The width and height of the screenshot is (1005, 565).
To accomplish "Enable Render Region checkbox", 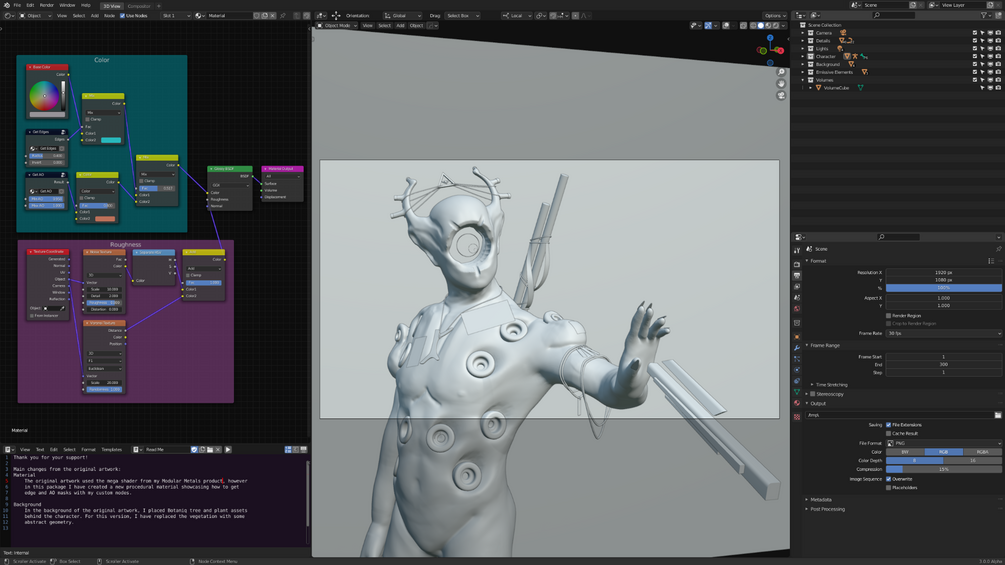I will pos(888,316).
